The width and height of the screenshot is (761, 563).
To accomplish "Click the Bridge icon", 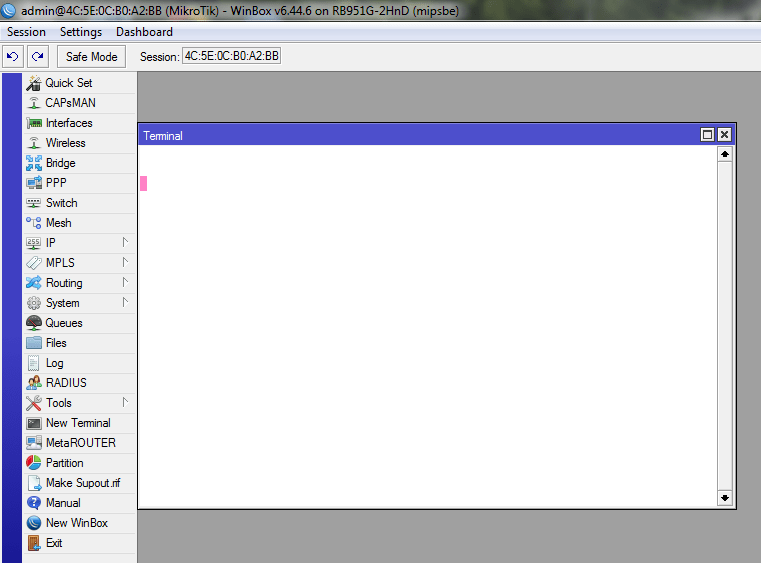I will pos(34,163).
